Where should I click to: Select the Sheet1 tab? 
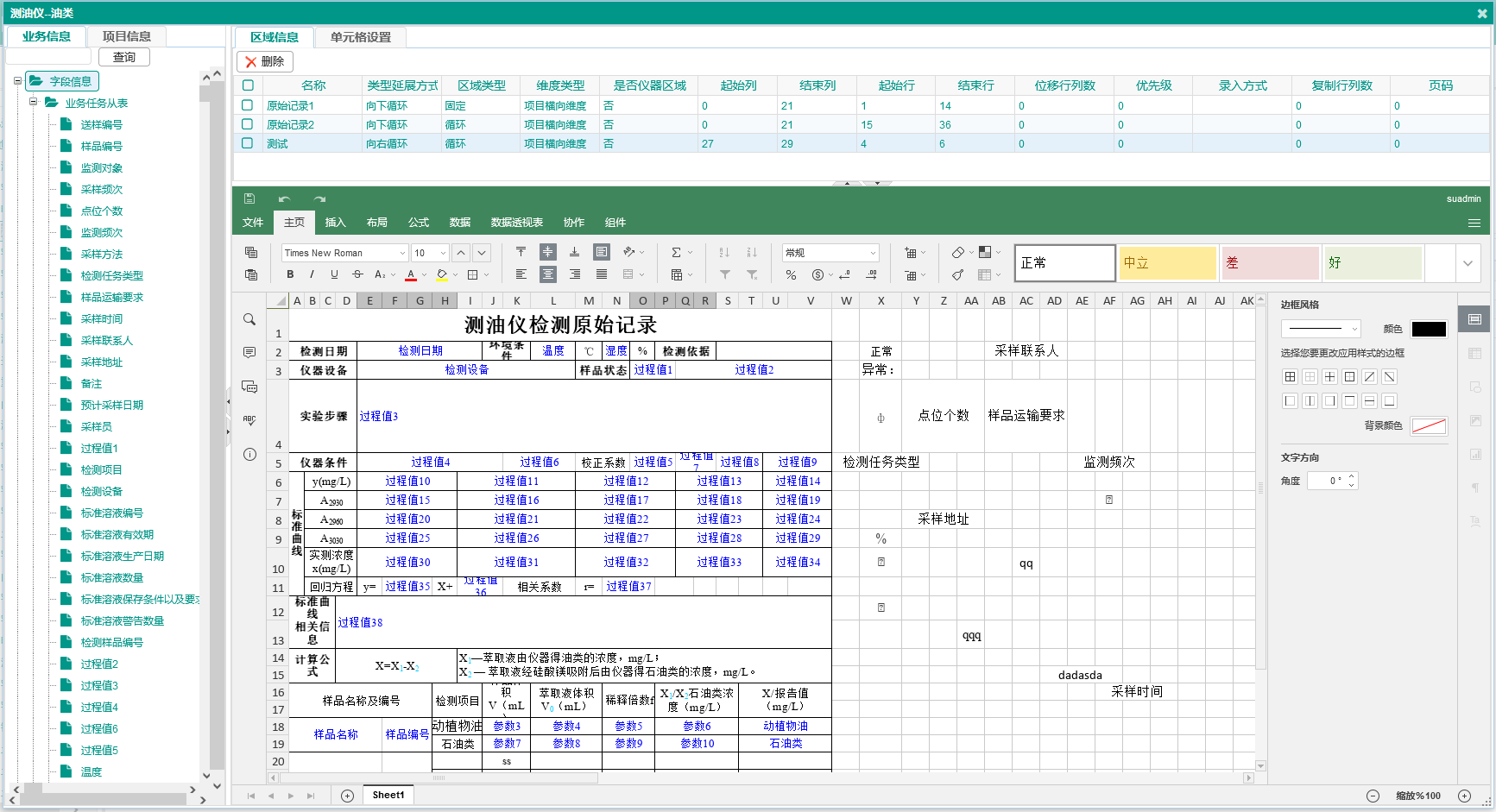[x=388, y=795]
